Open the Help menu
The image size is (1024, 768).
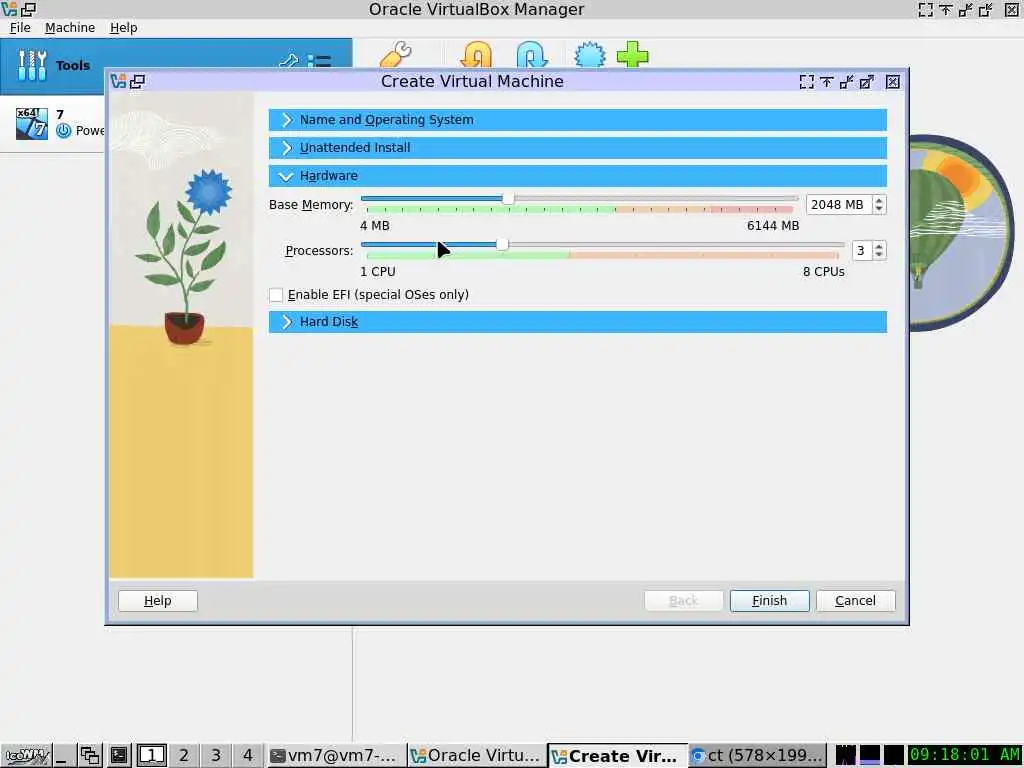(x=123, y=27)
